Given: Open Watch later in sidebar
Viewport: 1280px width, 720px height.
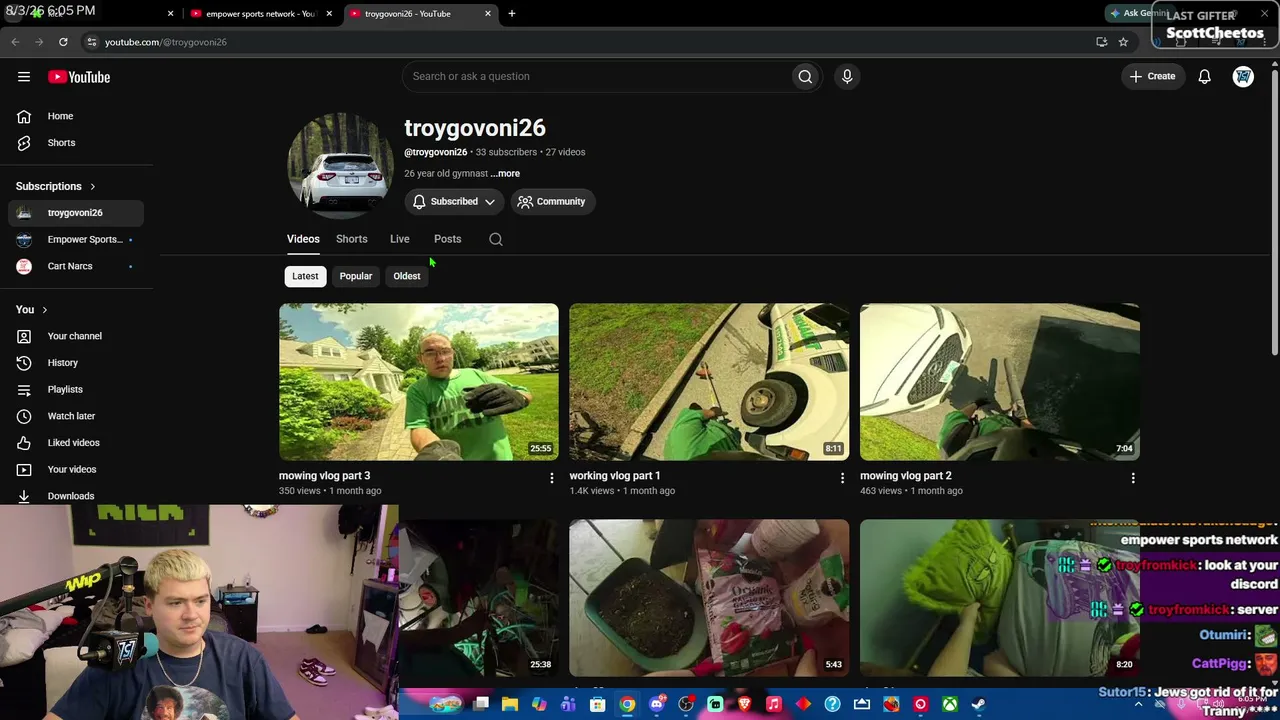Looking at the screenshot, I should pyautogui.click(x=76, y=416).
